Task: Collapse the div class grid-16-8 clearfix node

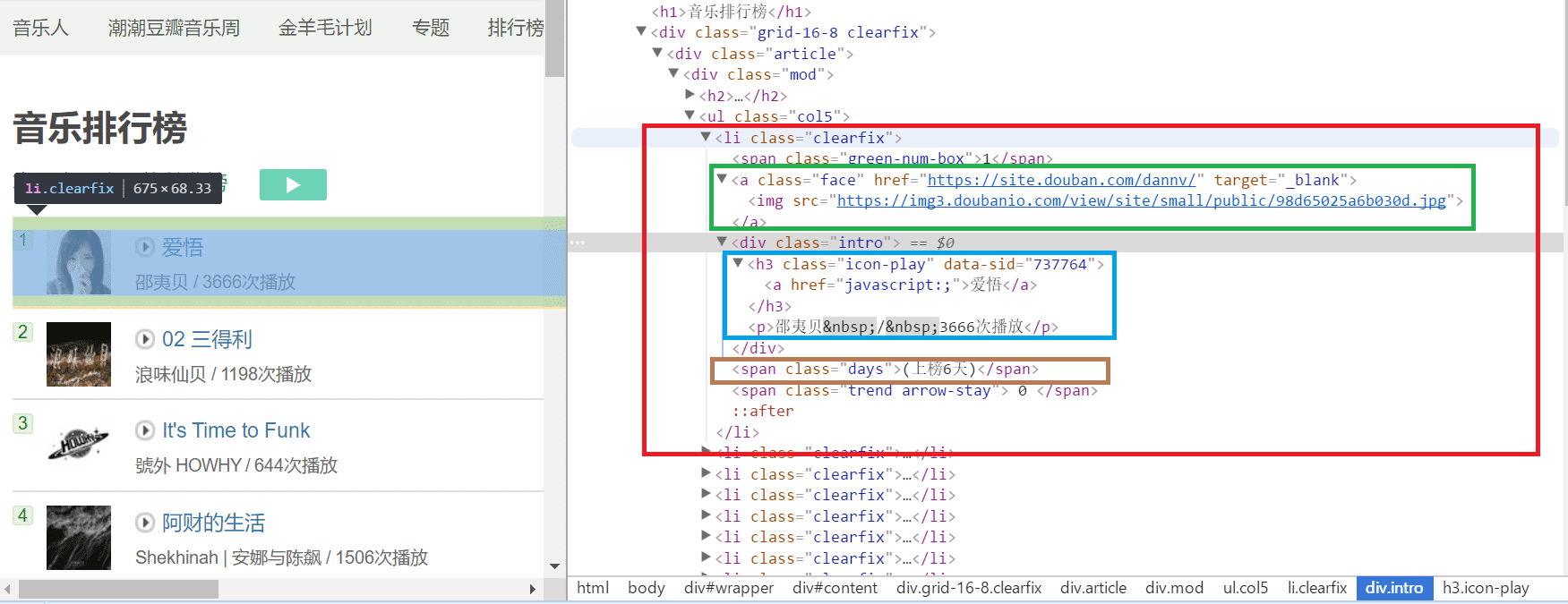Action: click(641, 31)
